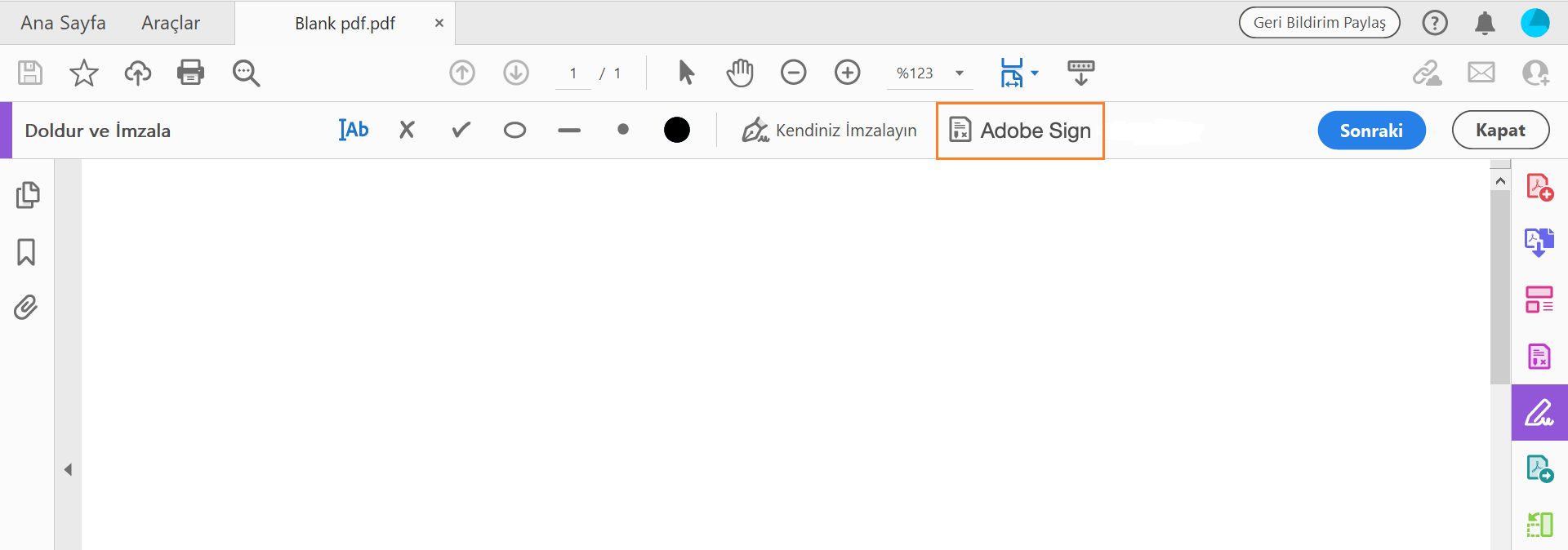Select the checkmark tool

click(461, 130)
